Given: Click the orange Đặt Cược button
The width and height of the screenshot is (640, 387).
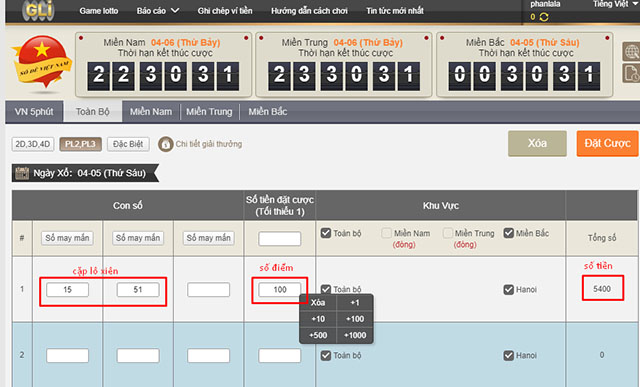Looking at the screenshot, I should [x=607, y=143].
